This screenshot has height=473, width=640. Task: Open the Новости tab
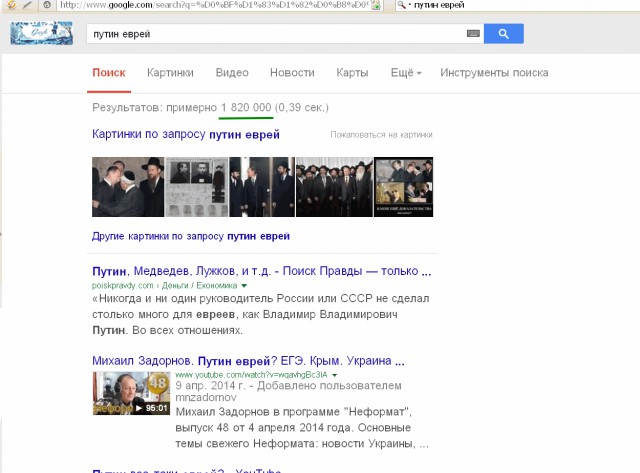[x=292, y=73]
